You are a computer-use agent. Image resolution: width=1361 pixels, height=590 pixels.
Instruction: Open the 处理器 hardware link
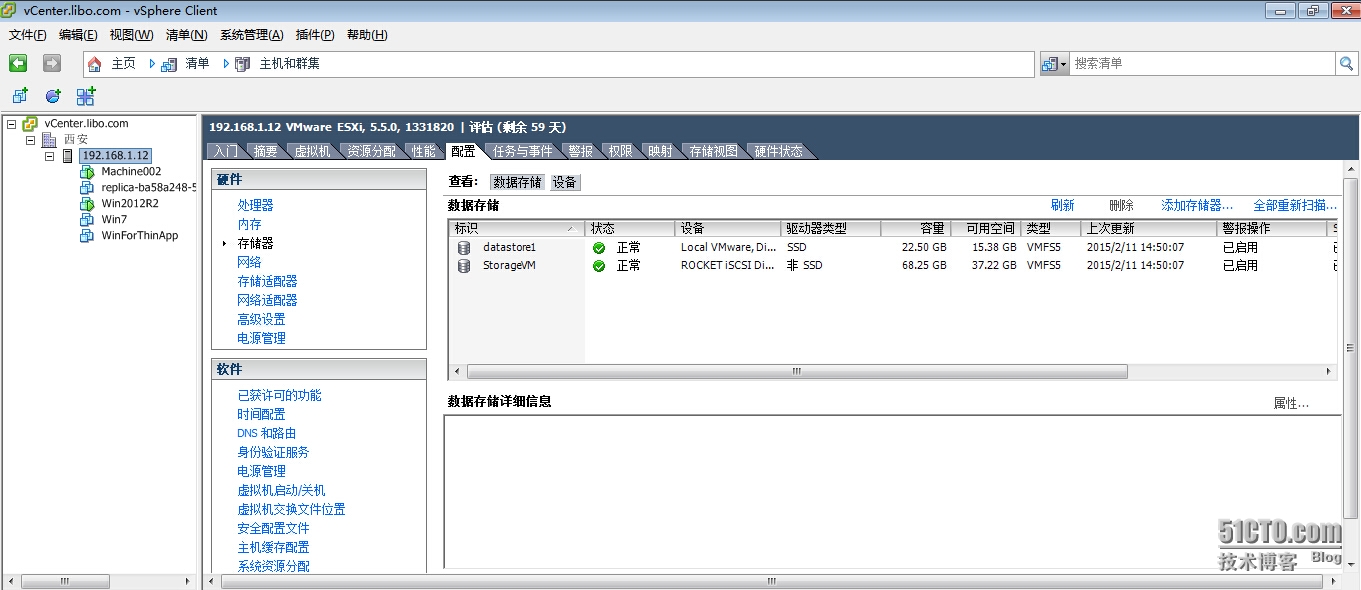tap(255, 205)
